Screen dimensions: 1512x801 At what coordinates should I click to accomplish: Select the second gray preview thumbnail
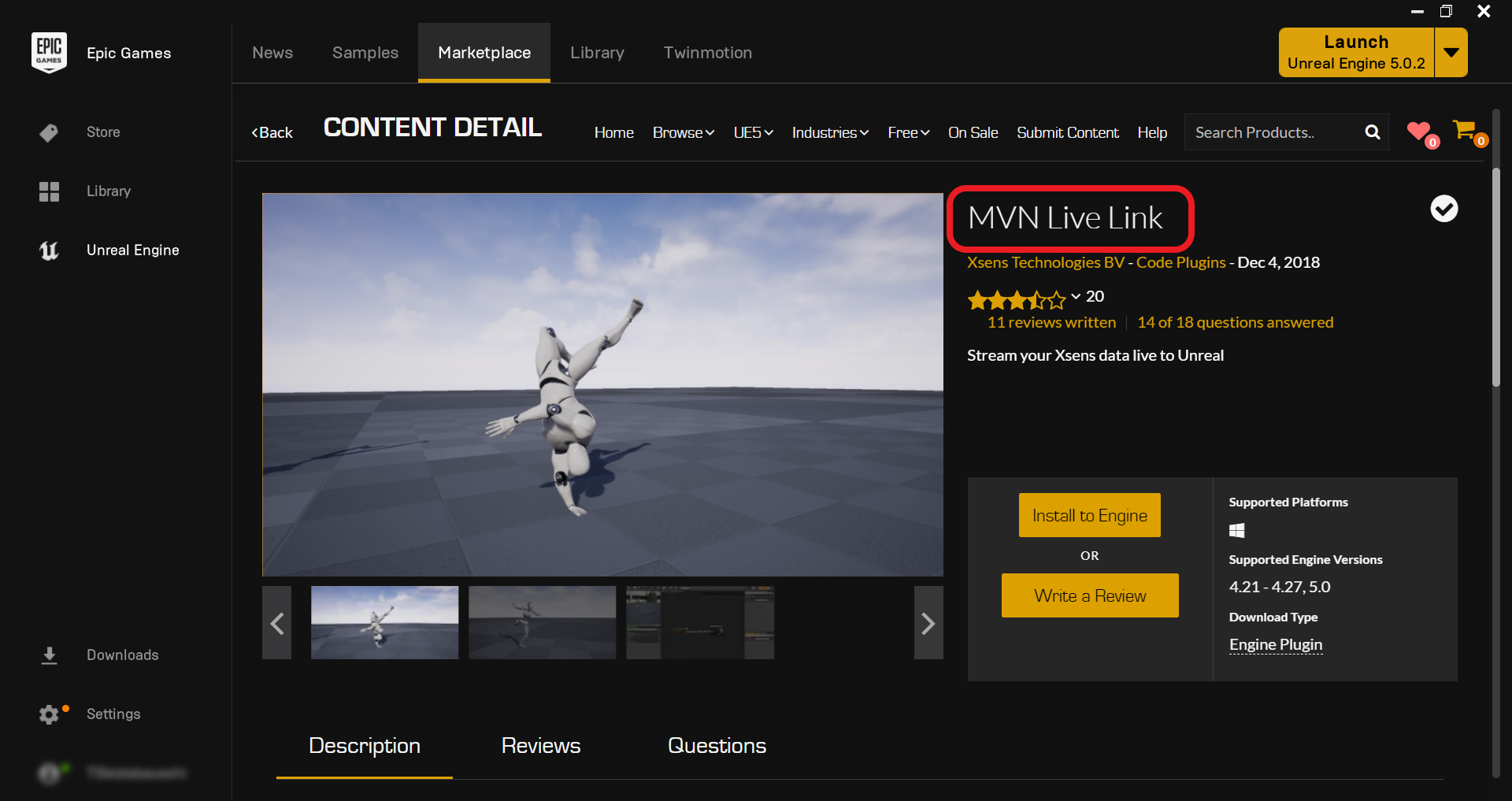click(x=542, y=622)
